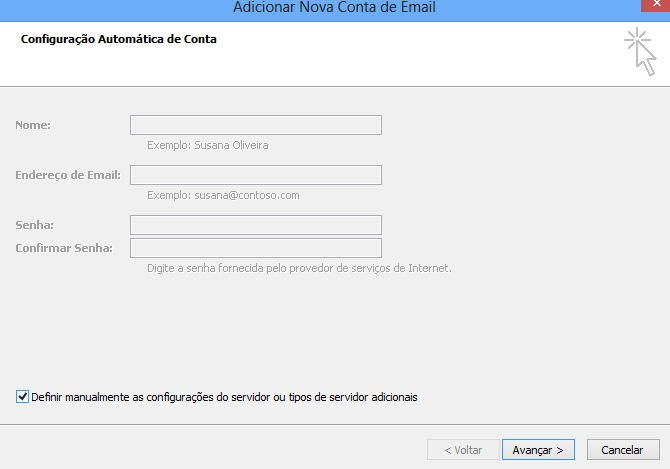Viewport: 670px width, 469px height.
Task: Click the Avançar > button
Action: pos(538,450)
